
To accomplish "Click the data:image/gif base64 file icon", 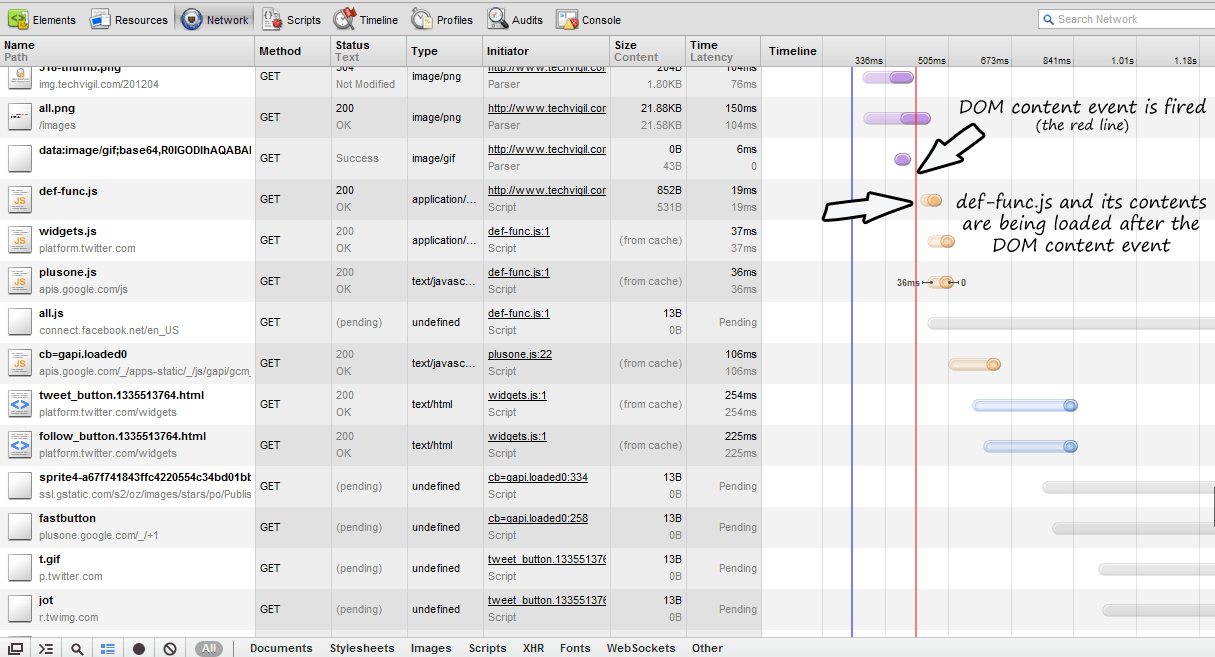I will pos(20,158).
